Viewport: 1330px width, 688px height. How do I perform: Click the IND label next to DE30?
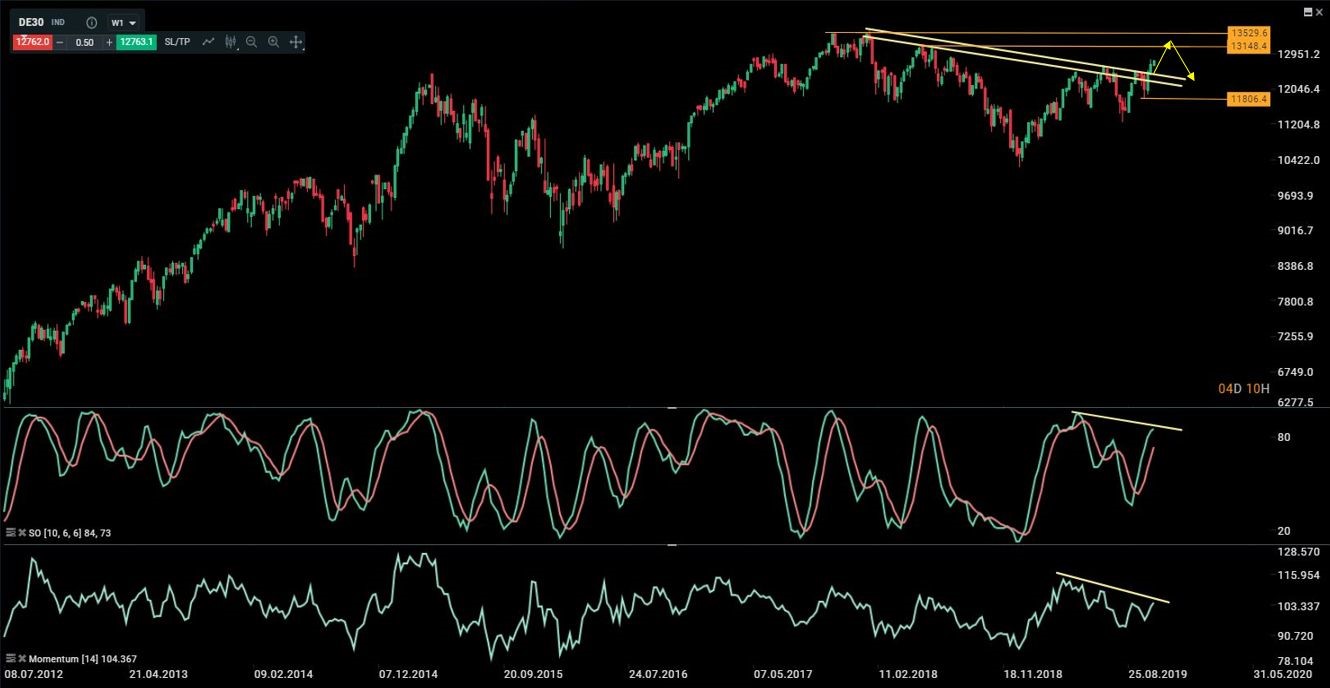tap(58, 22)
